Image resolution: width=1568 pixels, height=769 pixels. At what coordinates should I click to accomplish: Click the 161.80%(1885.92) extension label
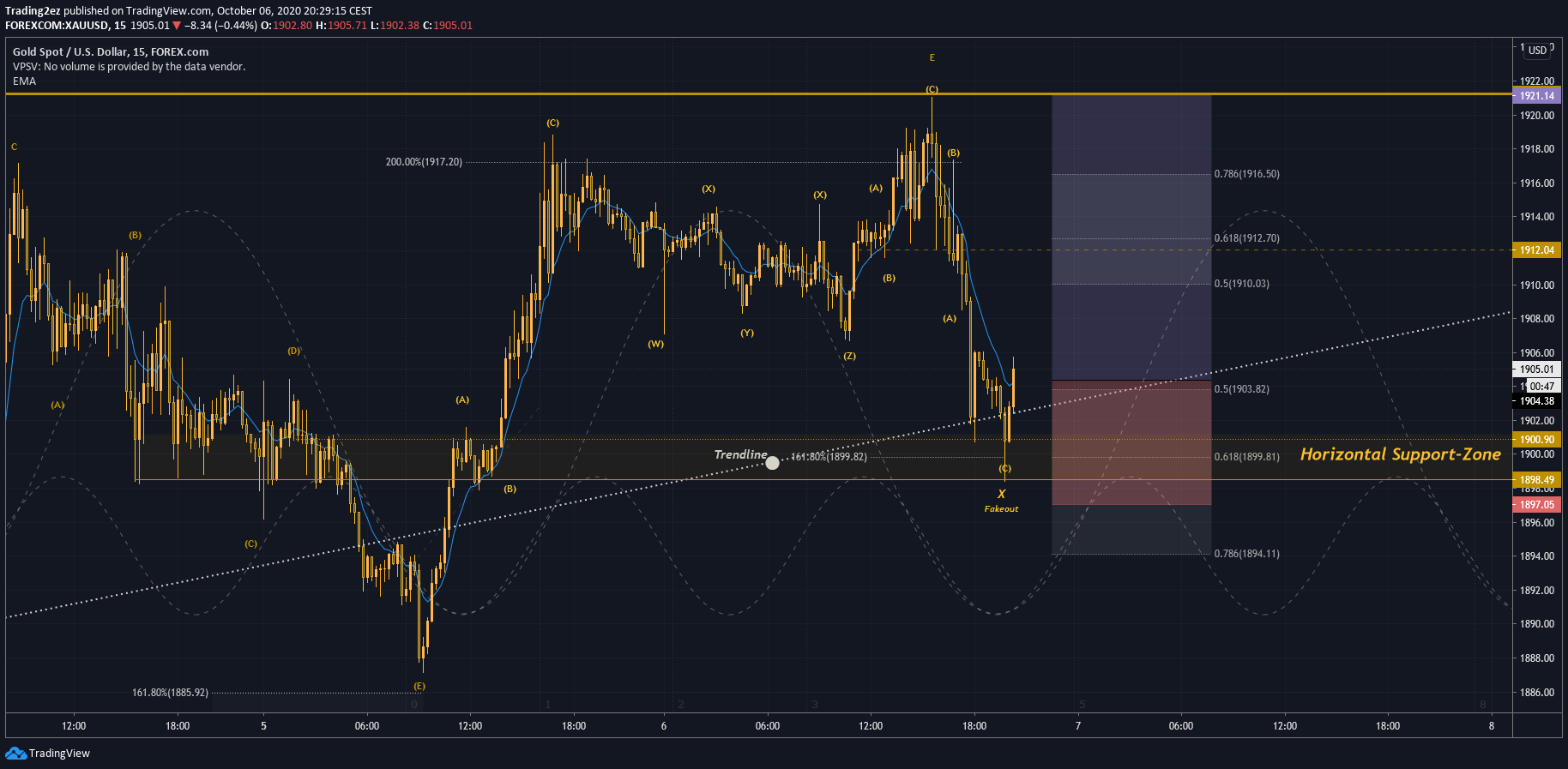[x=170, y=693]
